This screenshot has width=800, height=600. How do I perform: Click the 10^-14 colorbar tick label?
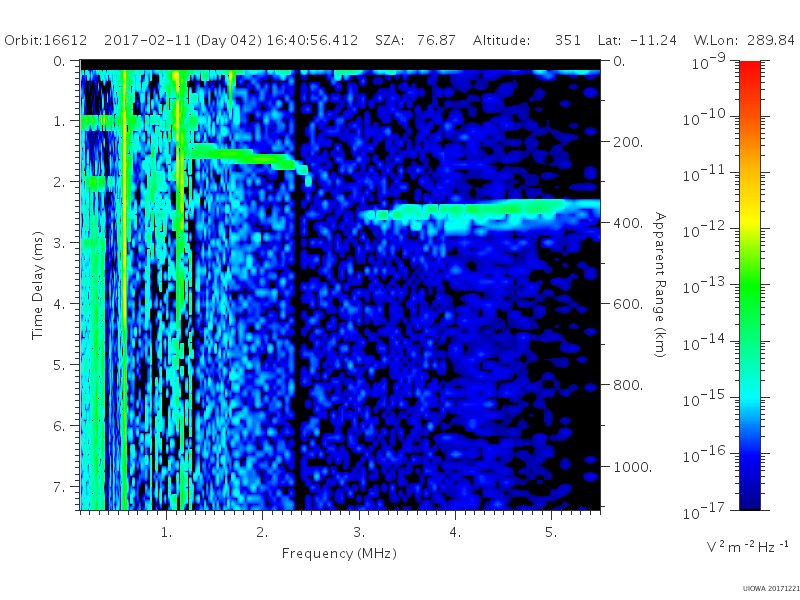pyautogui.click(x=704, y=342)
